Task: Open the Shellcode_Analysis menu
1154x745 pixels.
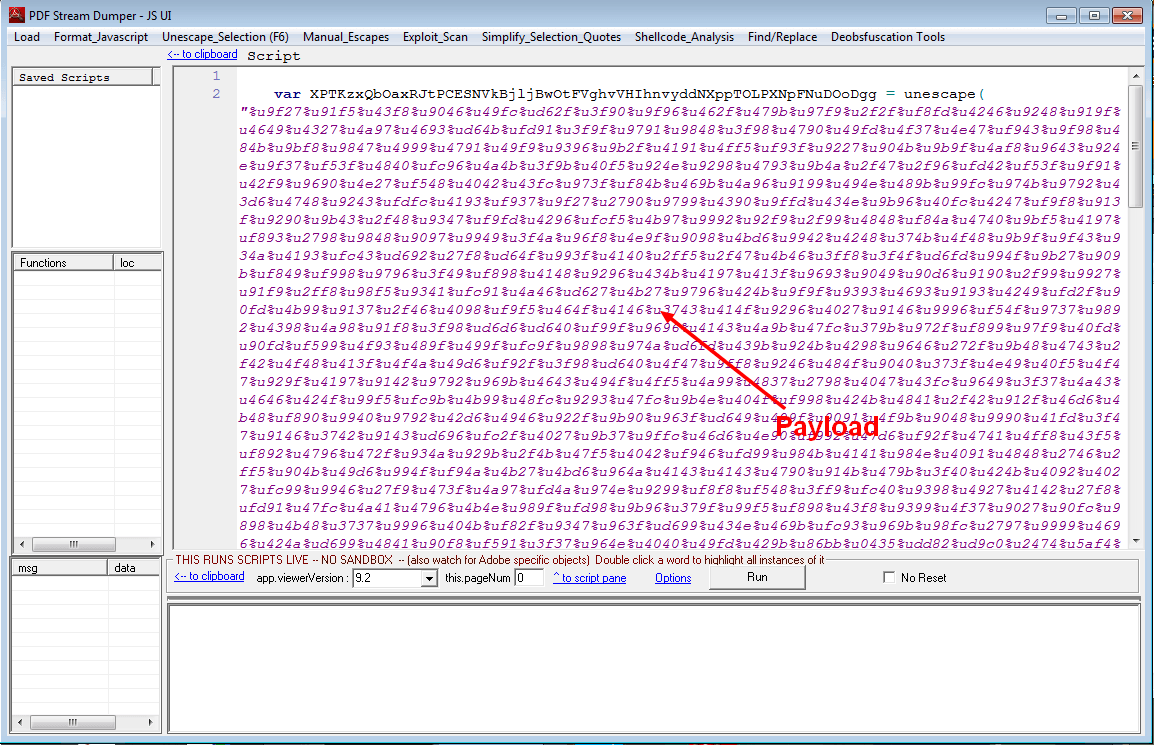Action: (684, 37)
